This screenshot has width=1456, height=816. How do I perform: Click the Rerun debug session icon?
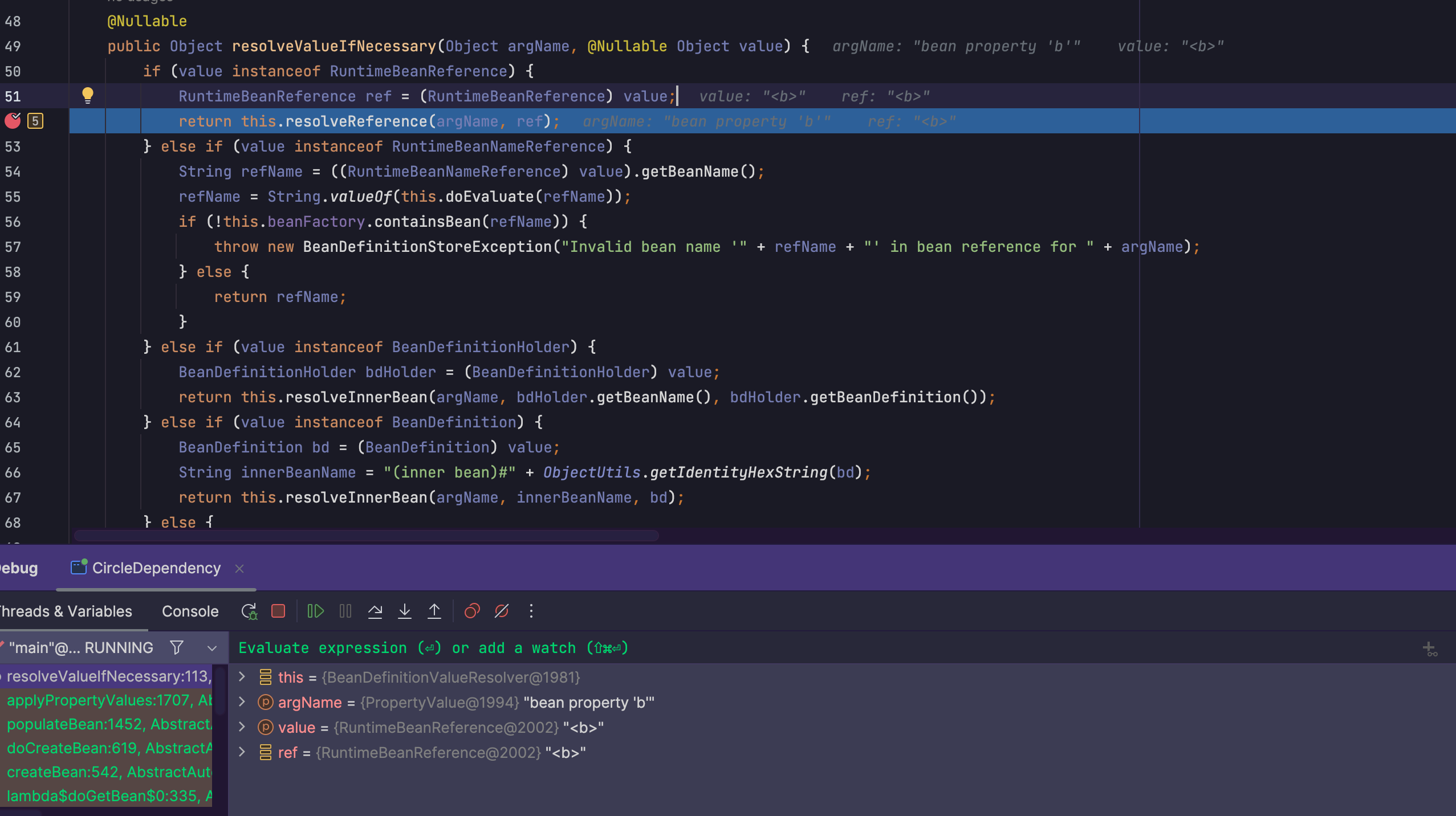coord(249,611)
